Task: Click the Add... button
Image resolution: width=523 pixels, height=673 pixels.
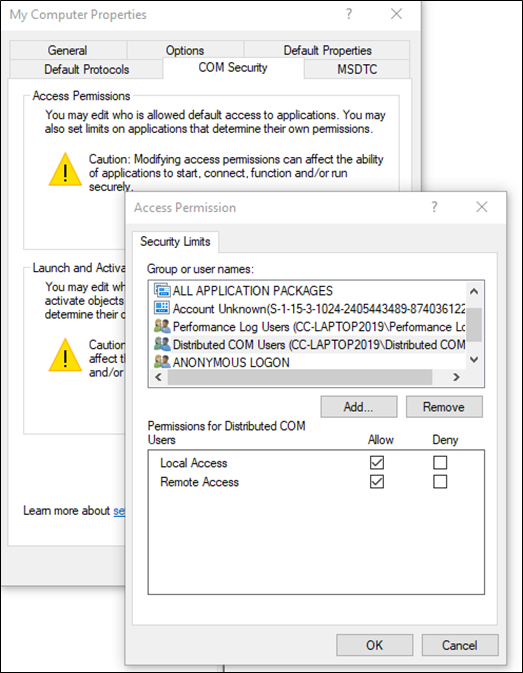Action: tap(359, 406)
